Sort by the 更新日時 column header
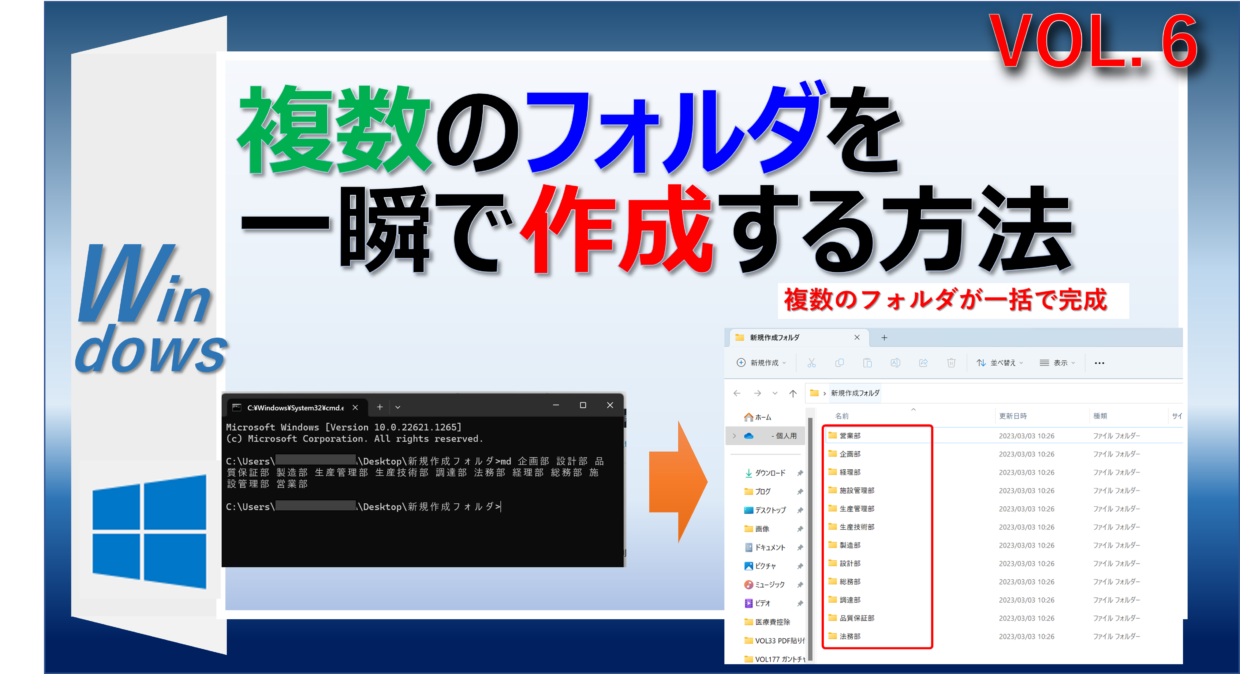The image size is (1240, 674). (x=1012, y=415)
